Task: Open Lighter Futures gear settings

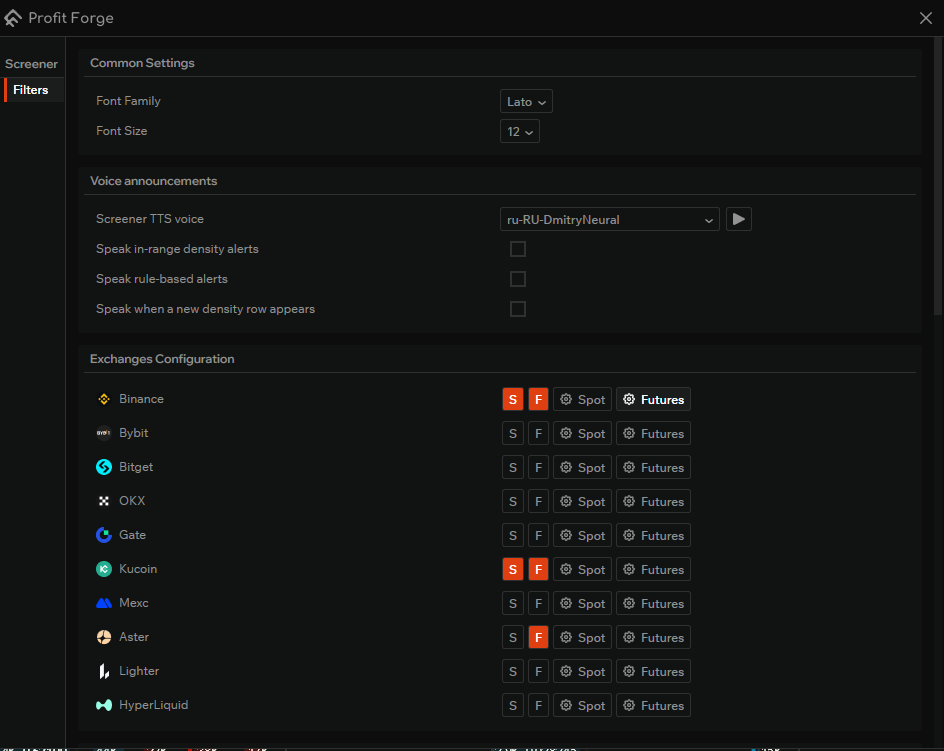Action: 653,672
